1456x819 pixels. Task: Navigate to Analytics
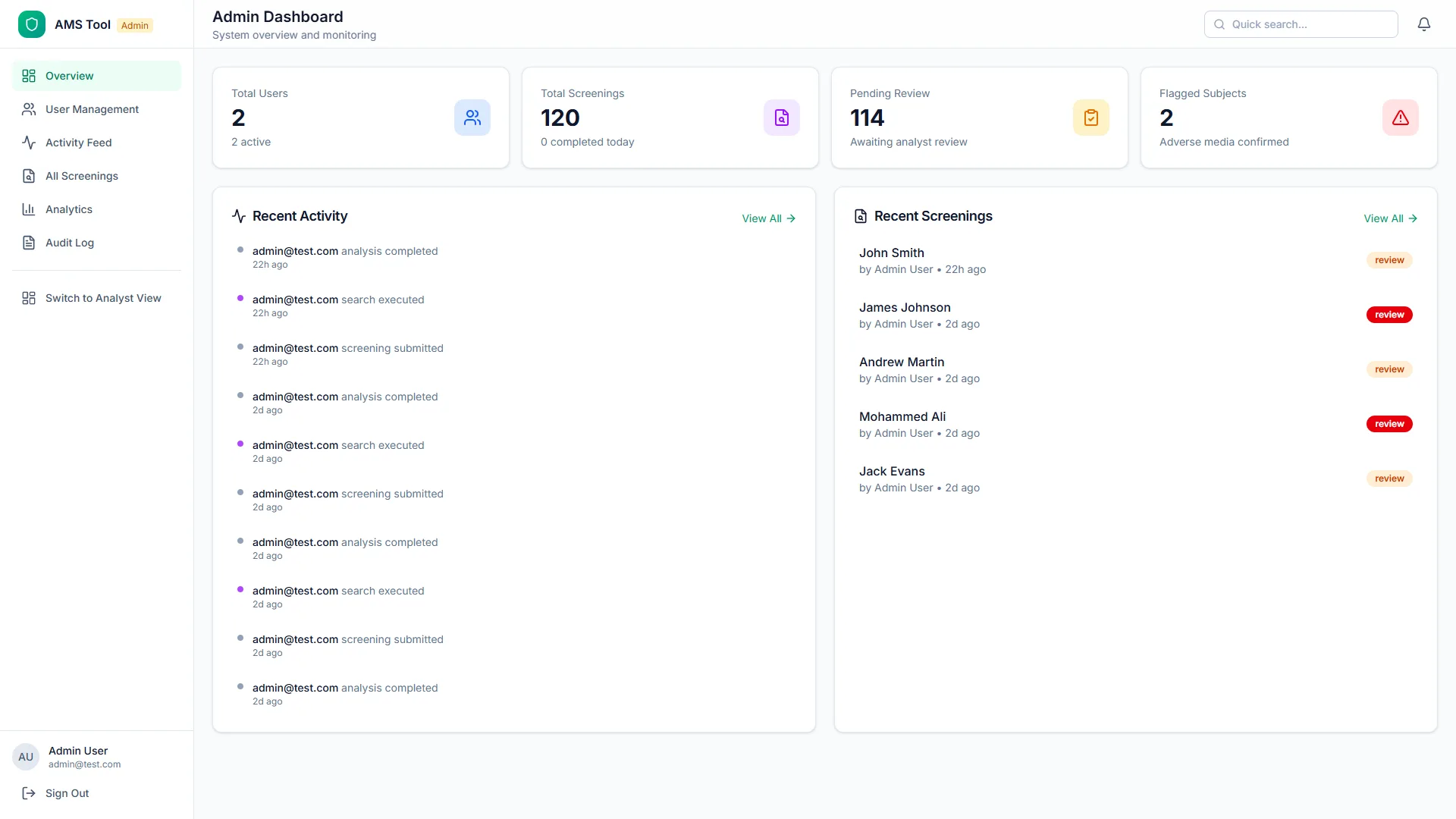96,209
